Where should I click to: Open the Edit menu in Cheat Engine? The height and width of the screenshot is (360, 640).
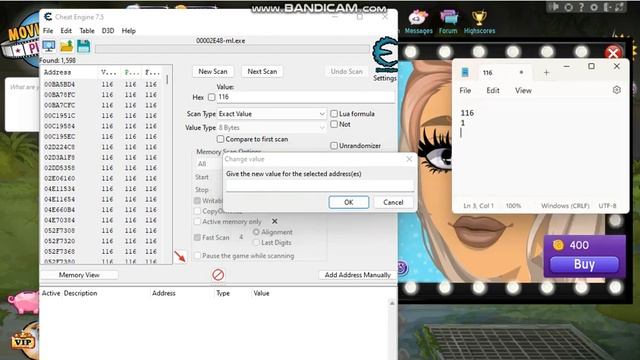66,31
